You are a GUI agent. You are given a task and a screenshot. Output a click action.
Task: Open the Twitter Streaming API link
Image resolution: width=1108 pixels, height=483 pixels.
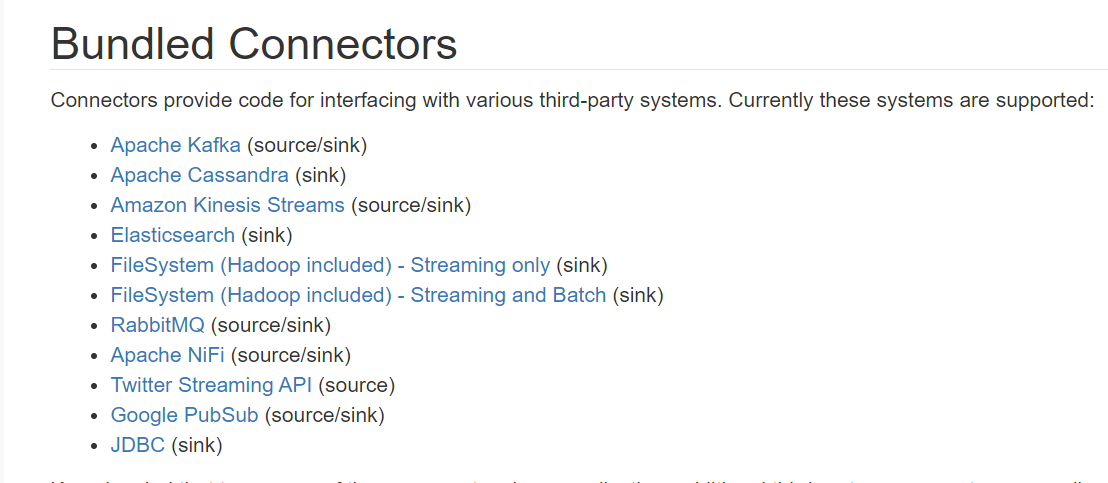[x=211, y=386]
